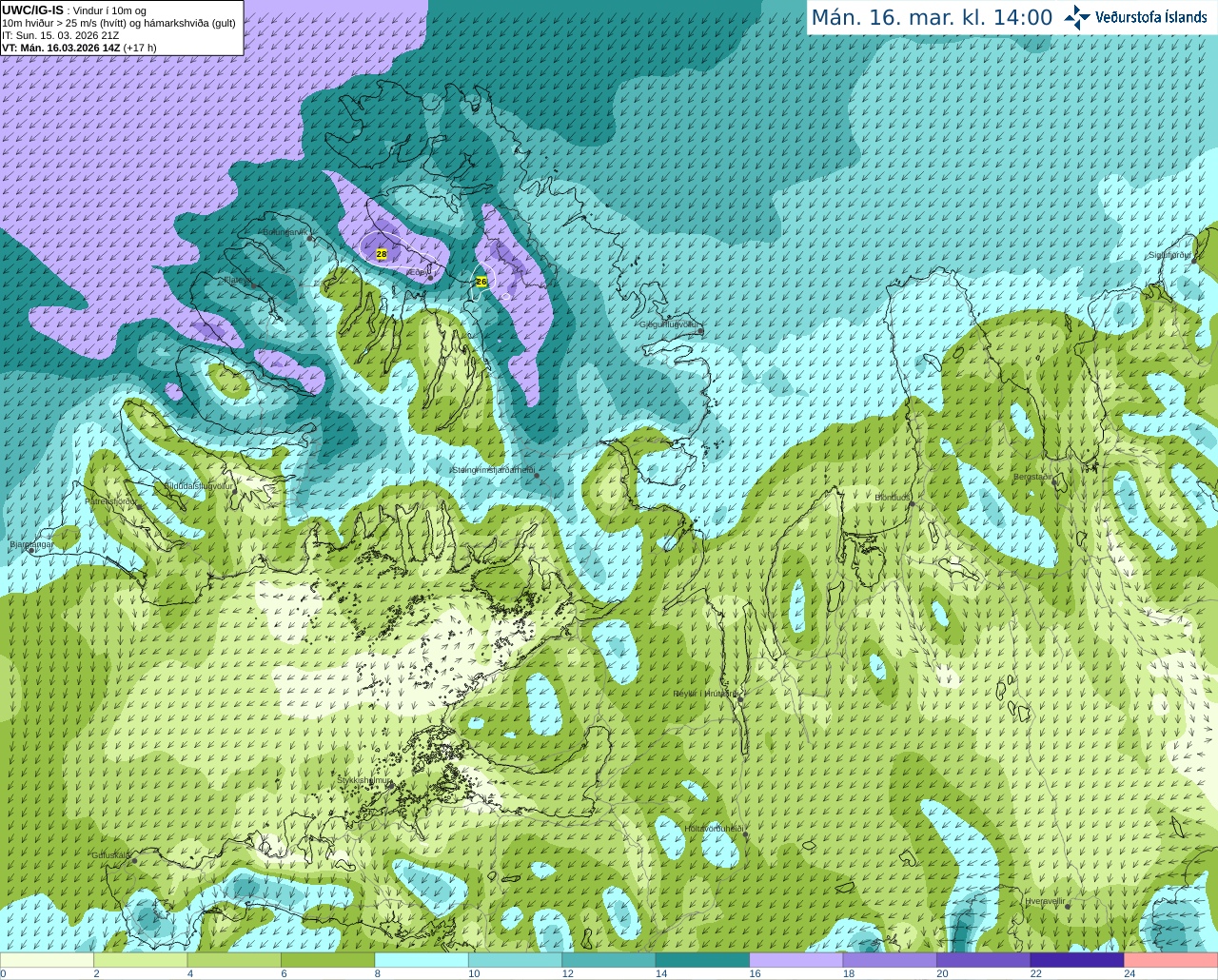Click the Gufuskálar label

110,855
